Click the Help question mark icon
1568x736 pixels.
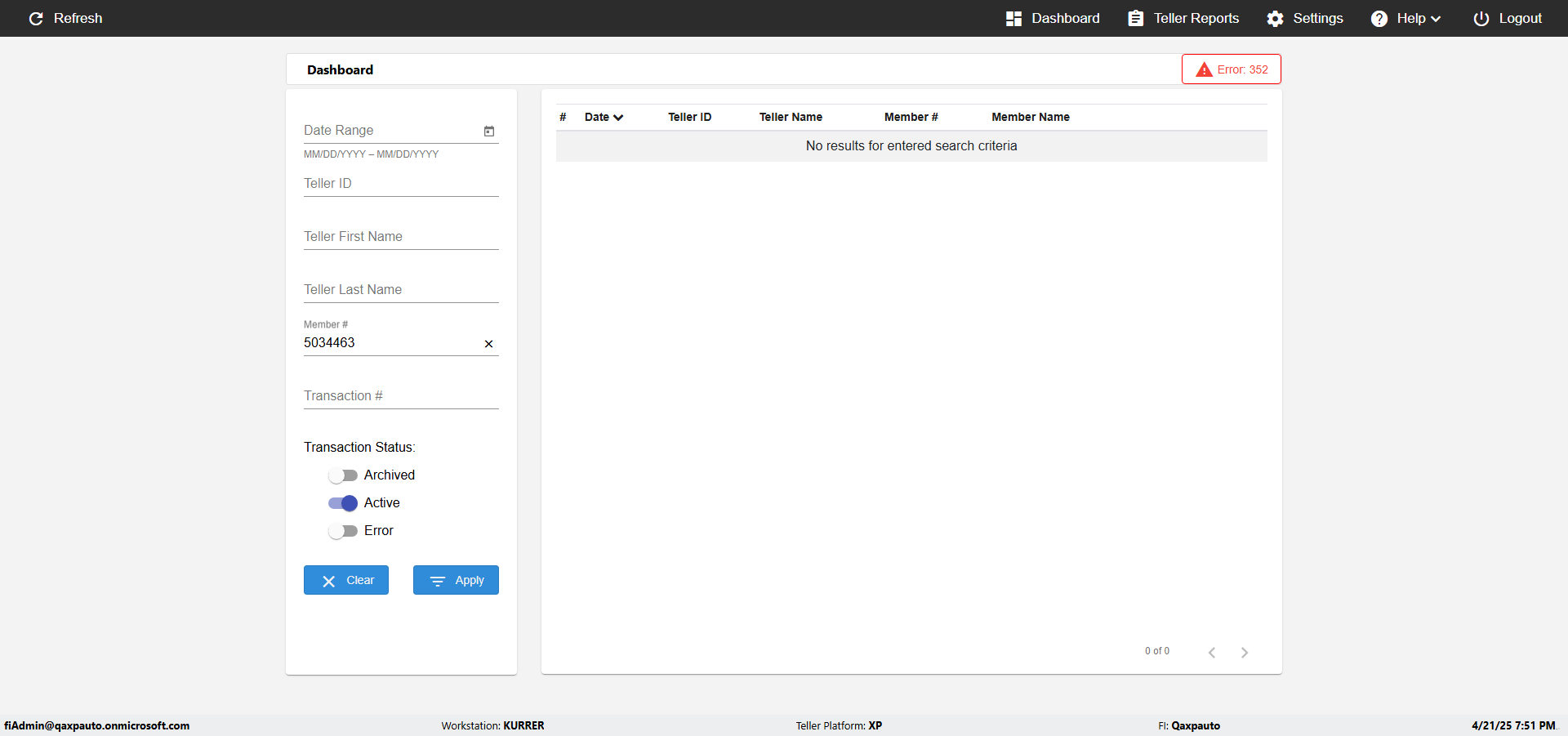tap(1379, 18)
